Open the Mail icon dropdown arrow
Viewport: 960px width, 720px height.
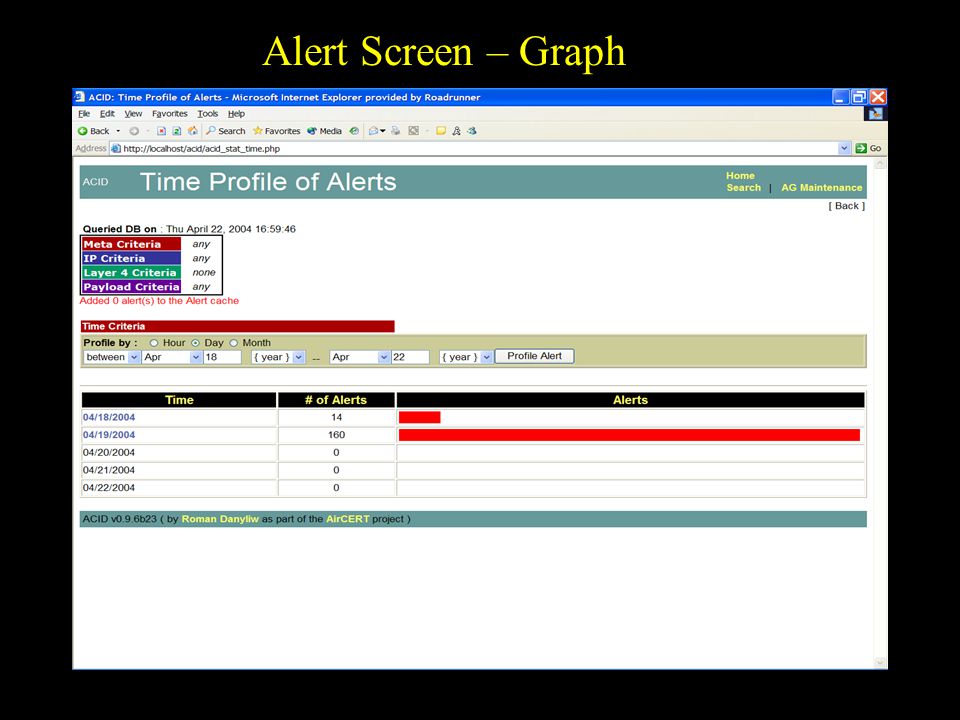click(383, 131)
